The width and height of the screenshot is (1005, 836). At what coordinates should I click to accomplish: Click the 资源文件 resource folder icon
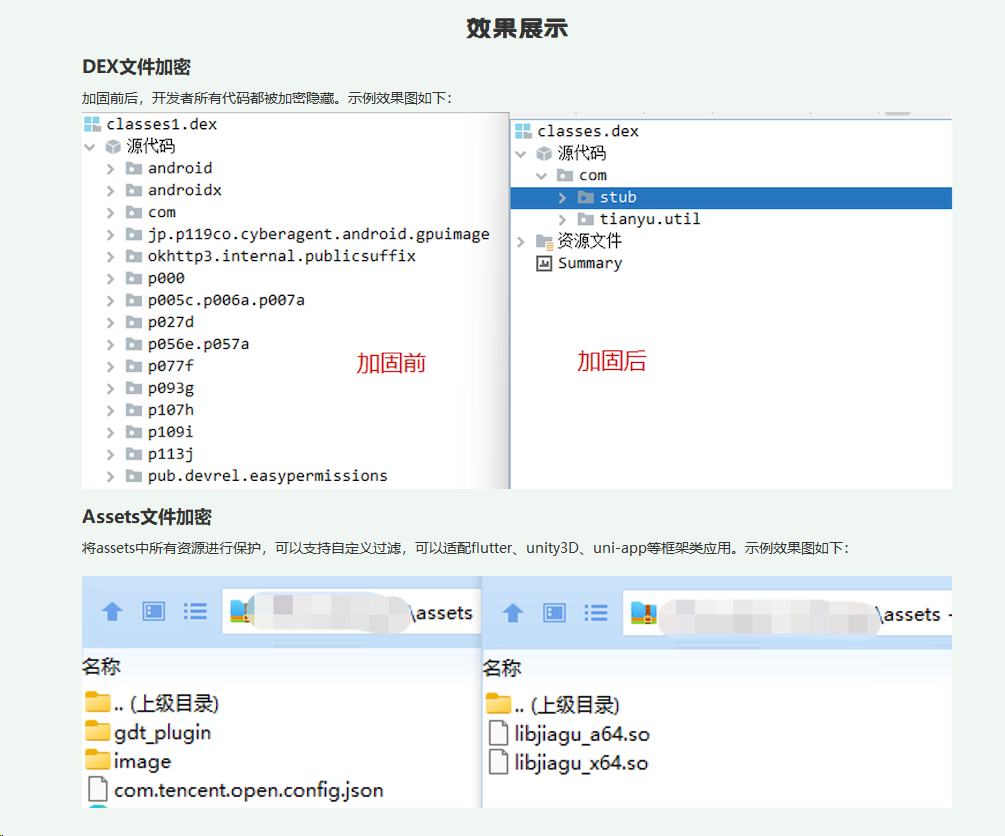point(544,242)
